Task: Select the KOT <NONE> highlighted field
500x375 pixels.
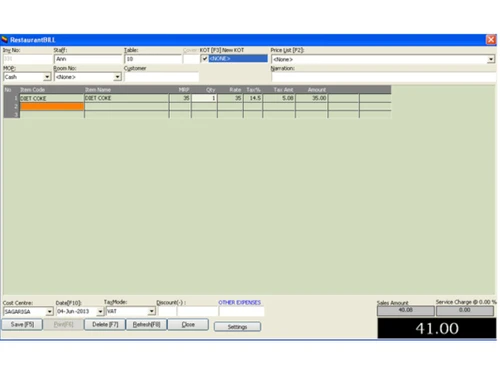Action: [x=238, y=59]
